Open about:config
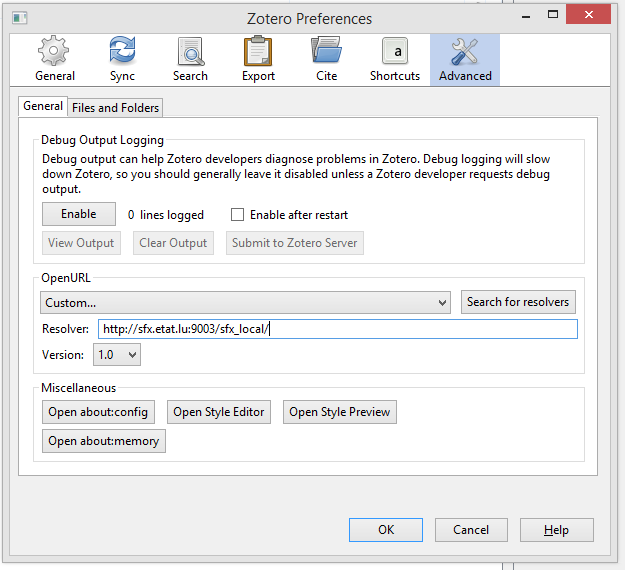 (98, 412)
